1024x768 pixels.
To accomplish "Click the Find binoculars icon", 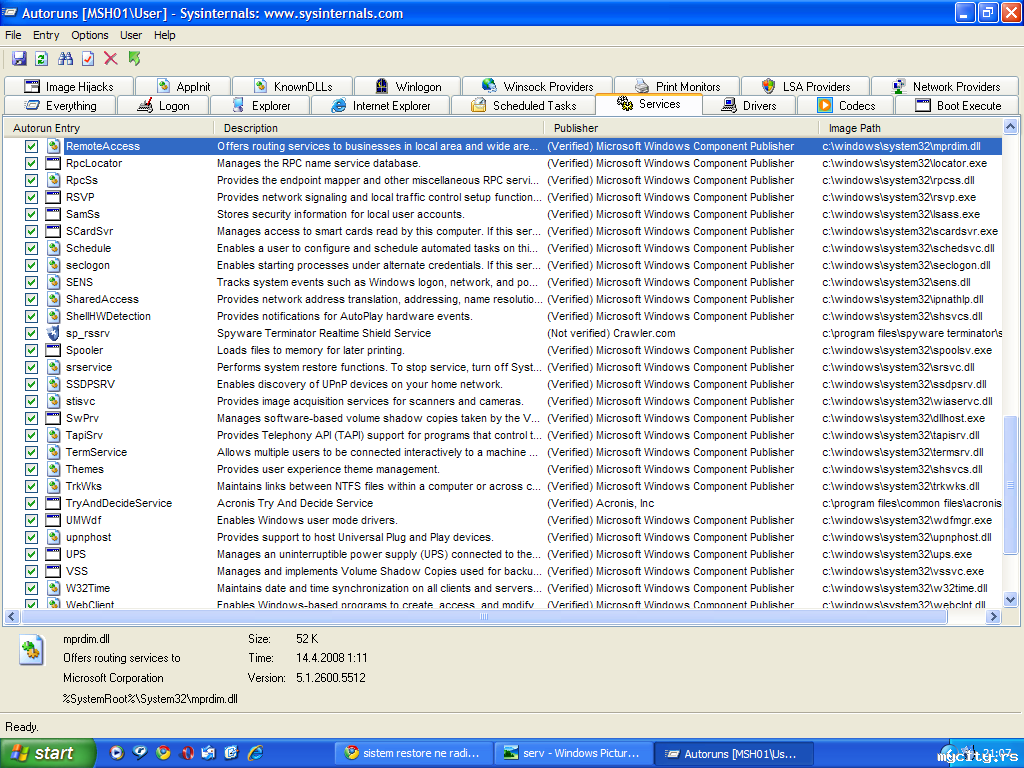I will point(65,59).
